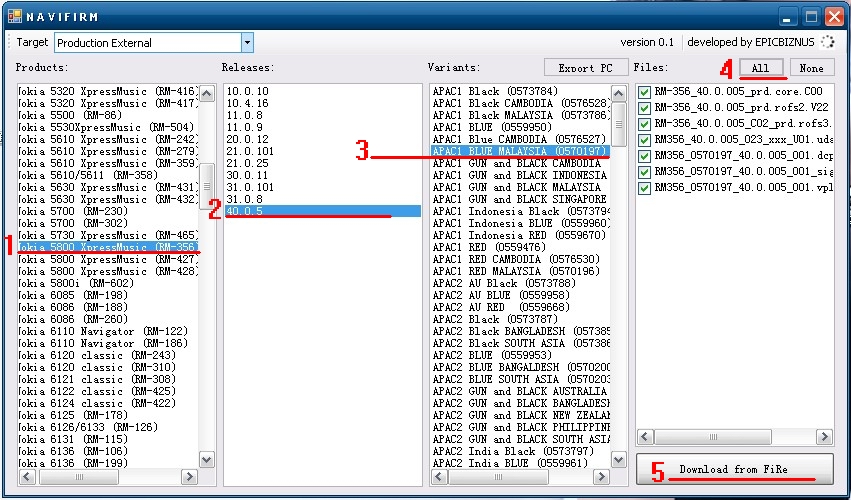
Task: Uncheck RM-356_40.0.005_prd.core.C00 file
Action: point(644,92)
